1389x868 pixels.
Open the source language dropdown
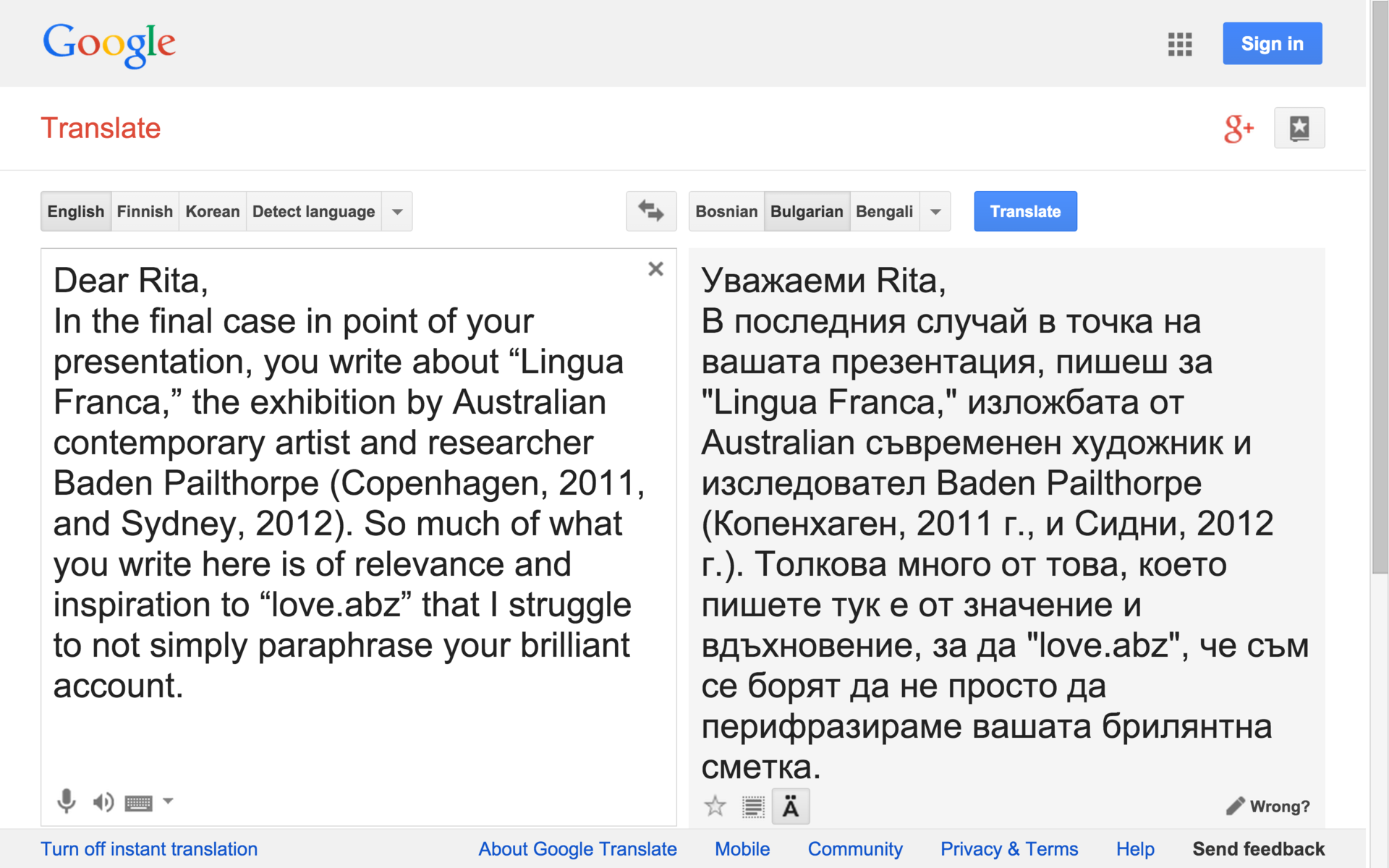397,212
